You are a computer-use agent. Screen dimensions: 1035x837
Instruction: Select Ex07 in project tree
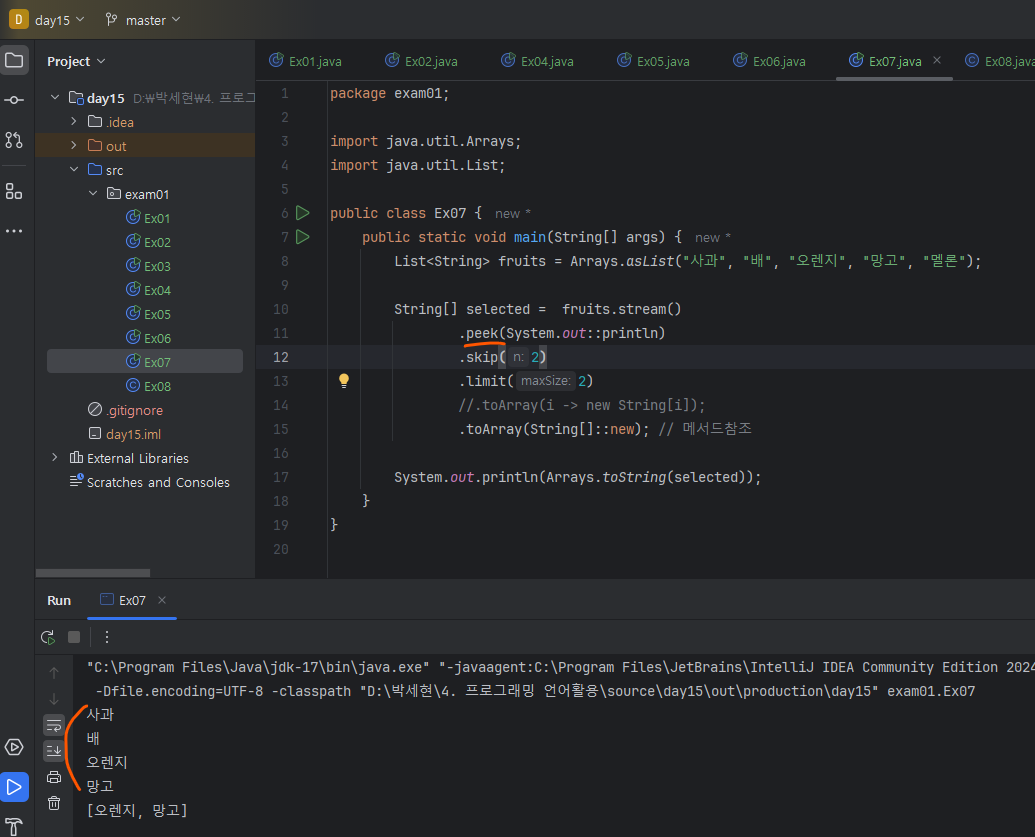pyautogui.click(x=145, y=362)
